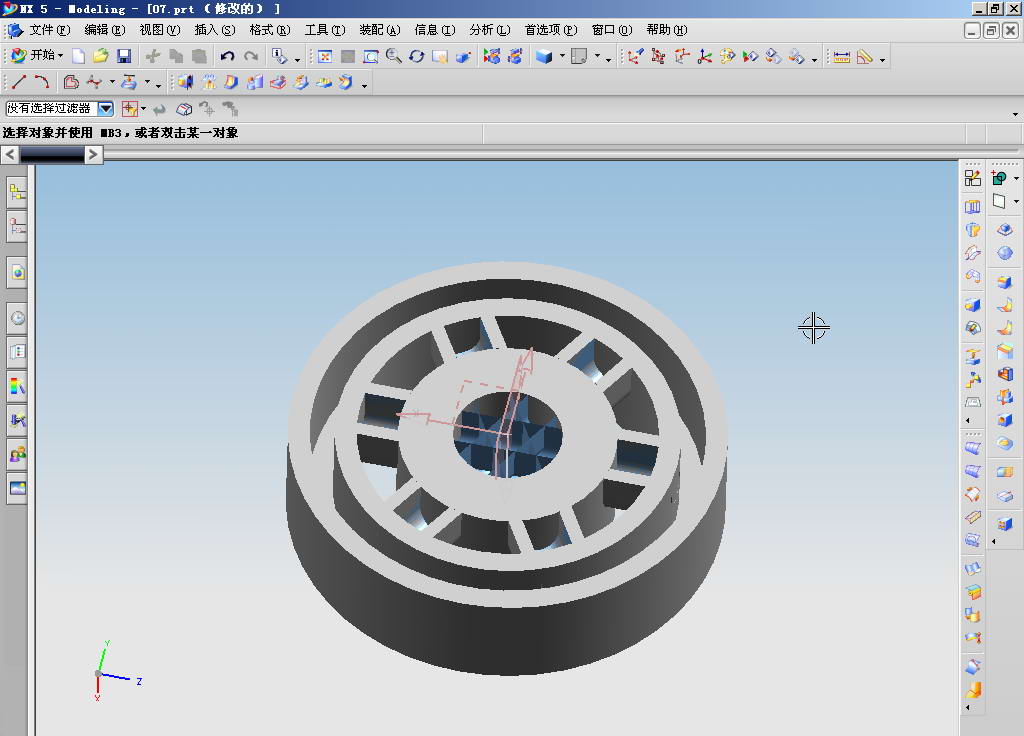Open the snap point options dropdown arrow
The image size is (1024, 736).
click(x=144, y=108)
